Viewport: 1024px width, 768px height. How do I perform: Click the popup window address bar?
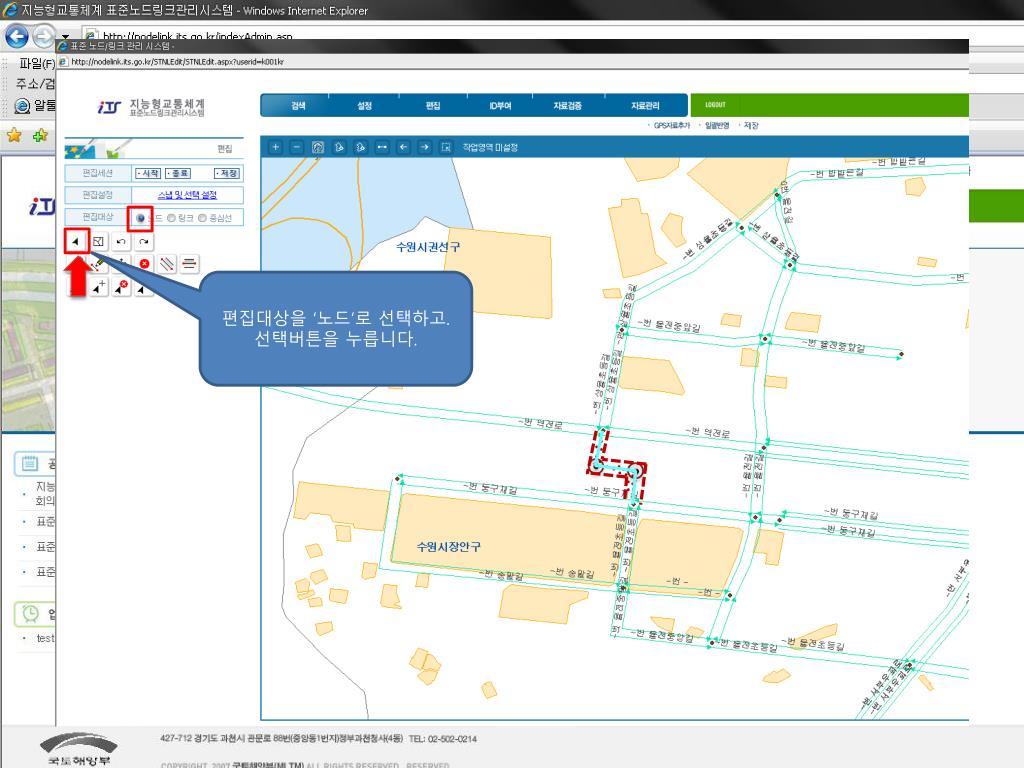click(x=513, y=62)
